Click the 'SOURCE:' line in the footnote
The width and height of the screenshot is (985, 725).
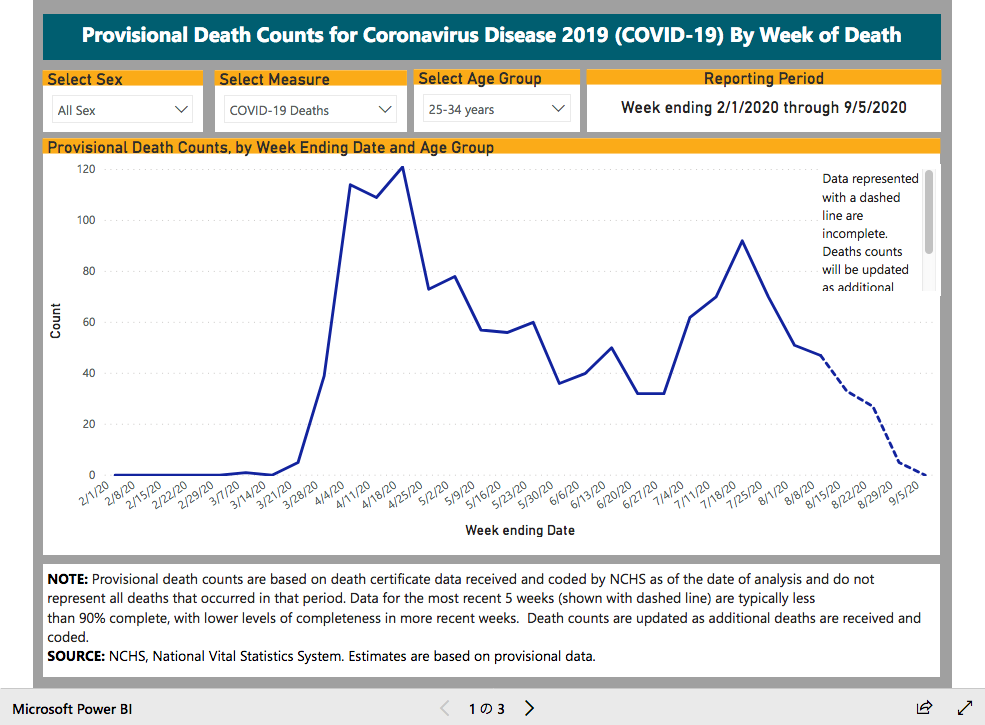click(321, 656)
